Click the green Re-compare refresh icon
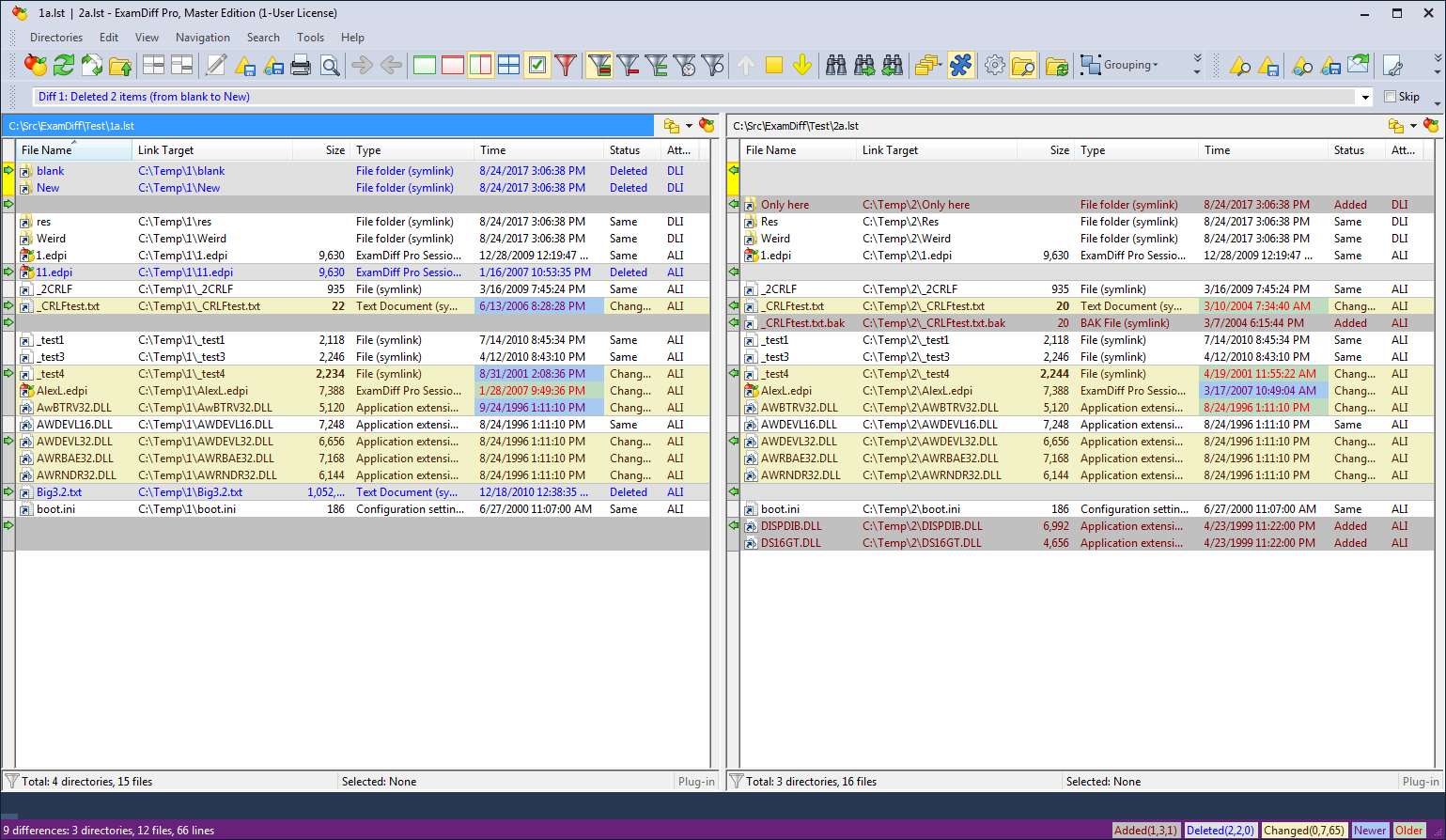 point(64,65)
